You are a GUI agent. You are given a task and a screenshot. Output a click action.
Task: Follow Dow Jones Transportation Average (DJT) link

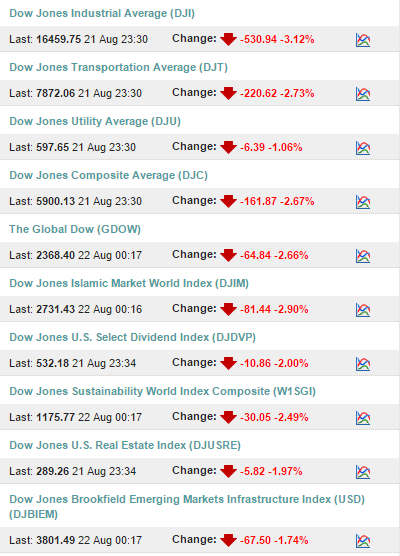(x=118, y=67)
